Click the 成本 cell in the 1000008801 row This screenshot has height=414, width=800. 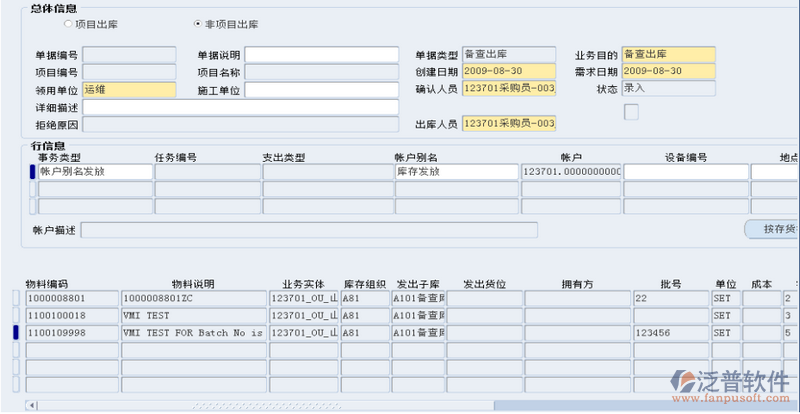tap(762, 299)
